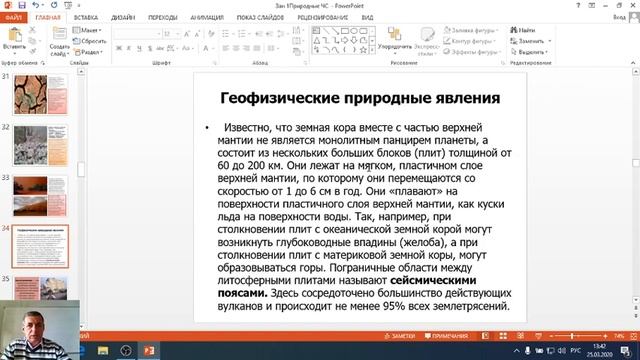This screenshot has height=360, width=640.
Task: Click the Cut scissors icon
Action: [33, 30]
